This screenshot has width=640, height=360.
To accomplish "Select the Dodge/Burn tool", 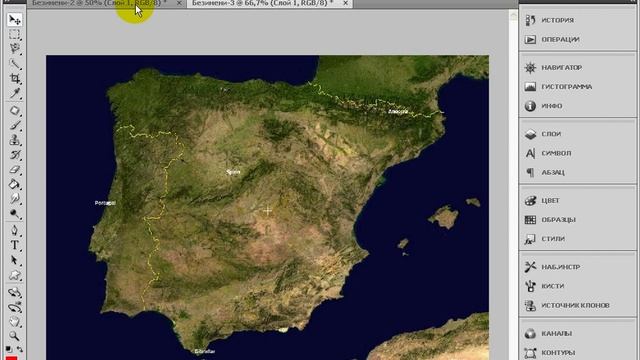I will [x=15, y=213].
